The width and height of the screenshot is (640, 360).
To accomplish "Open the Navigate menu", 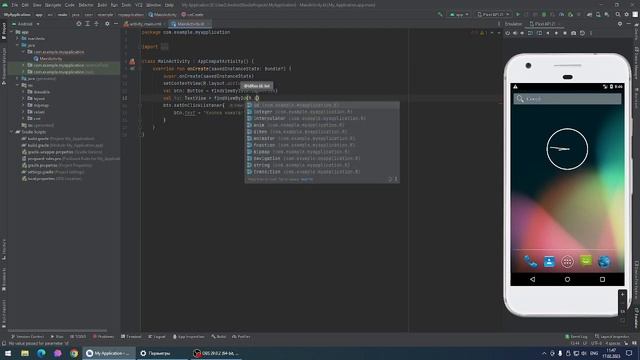I will point(53,5).
